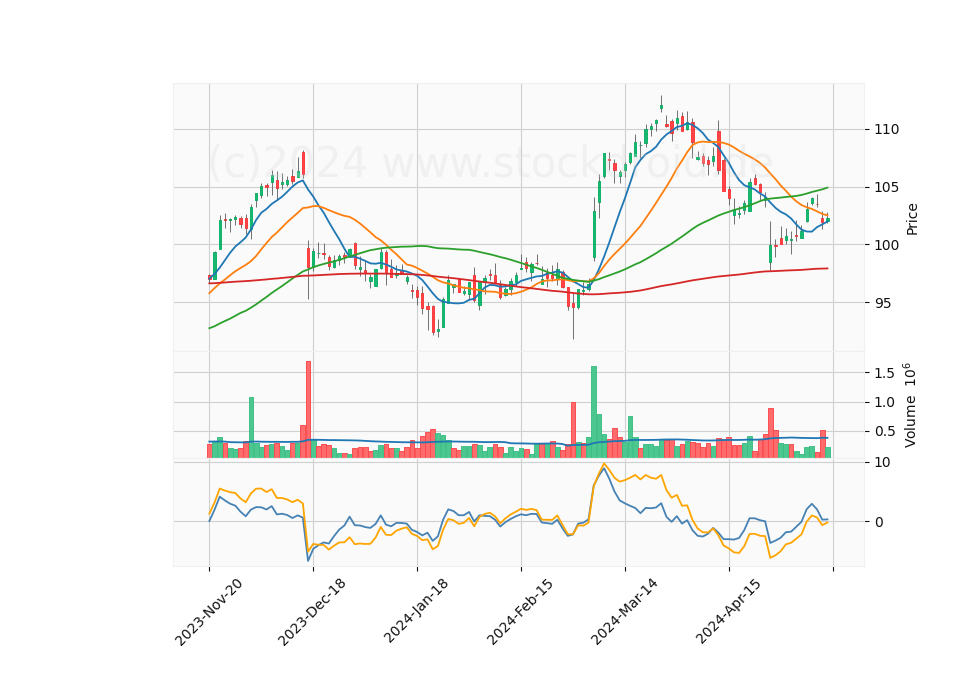The height and width of the screenshot is (690, 960).
Task: Click the 2024-Jan-18 date label
Action: (x=416, y=611)
